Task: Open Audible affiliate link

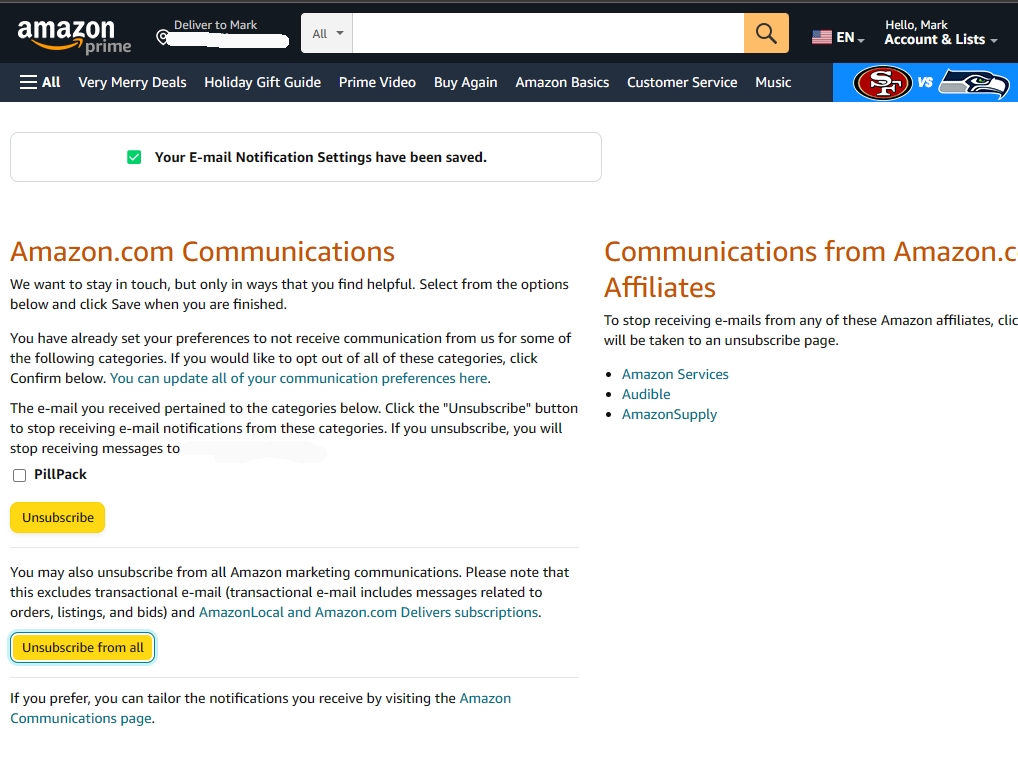Action: 646,395
